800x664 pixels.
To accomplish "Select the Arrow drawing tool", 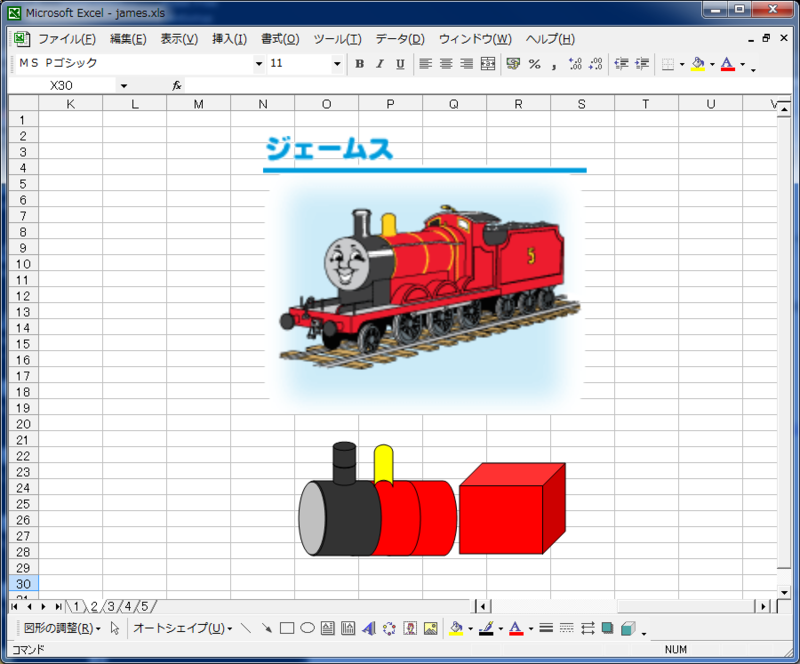I will tap(266, 628).
